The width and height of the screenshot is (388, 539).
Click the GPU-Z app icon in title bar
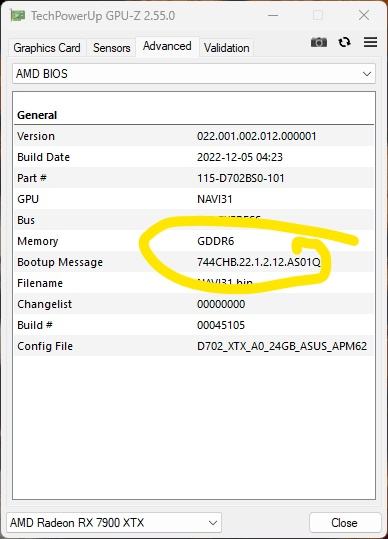pyautogui.click(x=18, y=15)
